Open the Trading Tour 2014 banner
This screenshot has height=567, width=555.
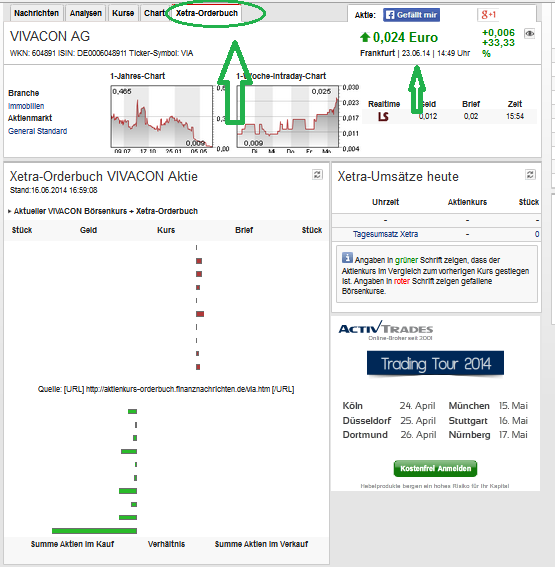point(435,363)
